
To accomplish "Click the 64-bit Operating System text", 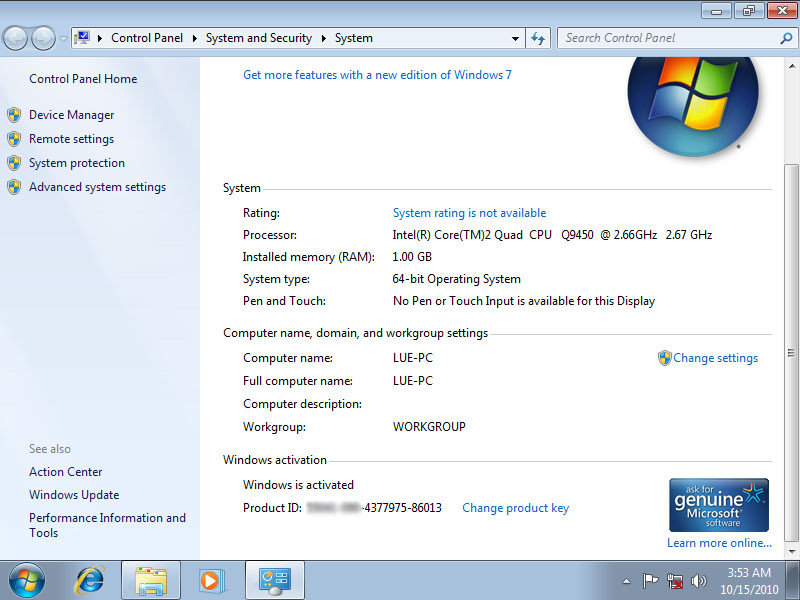I will [x=457, y=279].
